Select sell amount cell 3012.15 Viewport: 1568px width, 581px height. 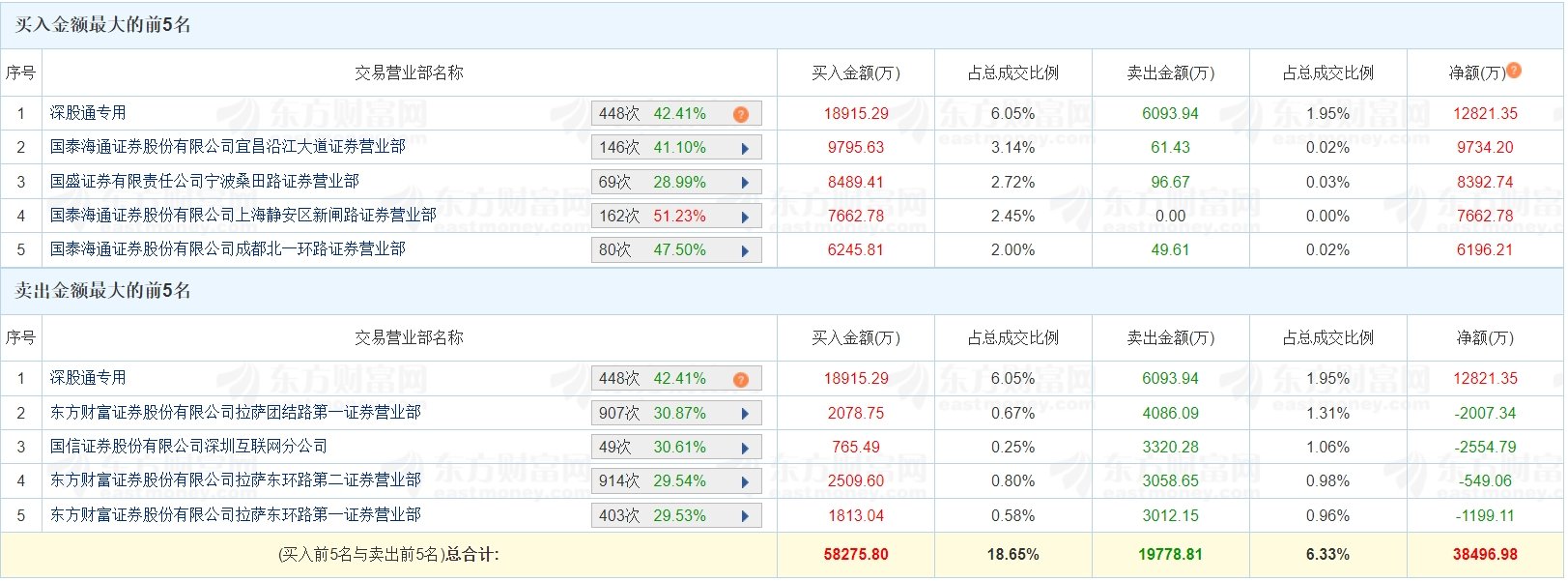[1170, 515]
